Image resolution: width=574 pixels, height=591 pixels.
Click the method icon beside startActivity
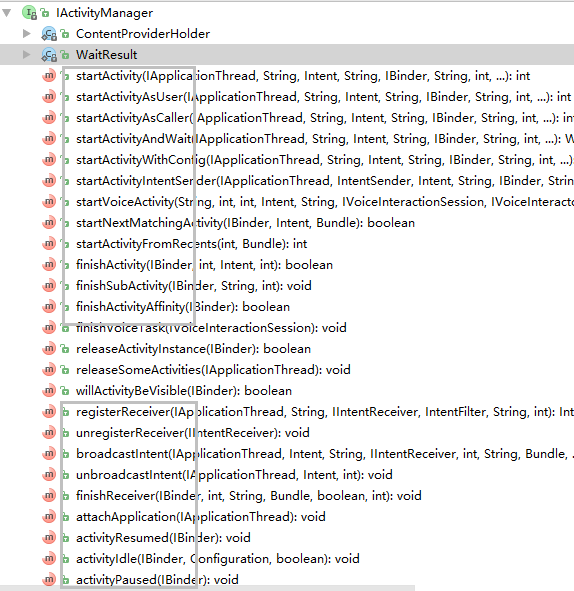49,76
